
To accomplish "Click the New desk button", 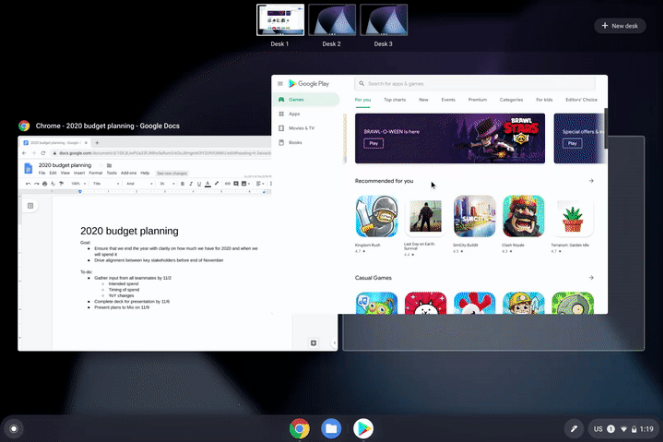I will coord(619,25).
